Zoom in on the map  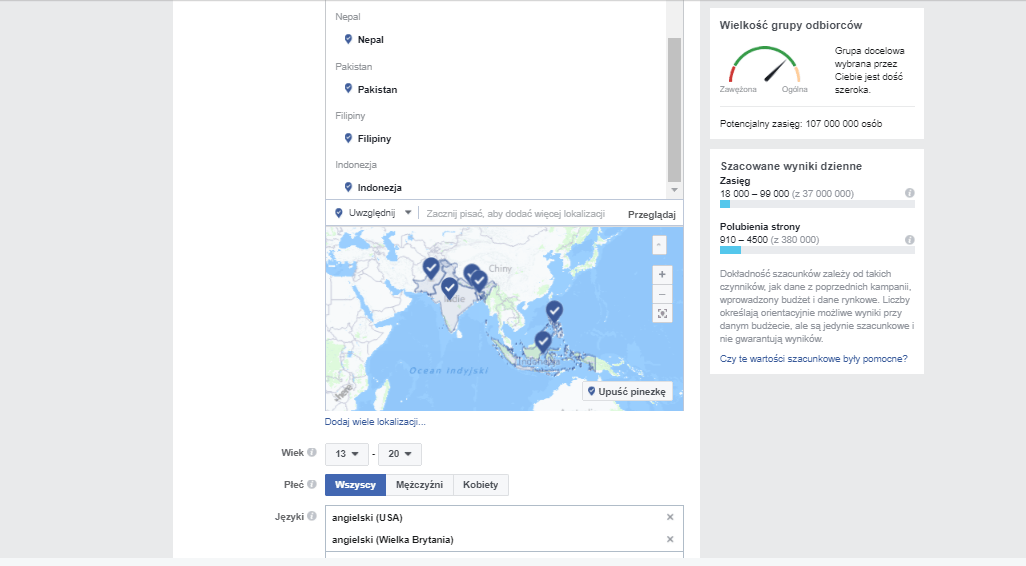pos(661,274)
